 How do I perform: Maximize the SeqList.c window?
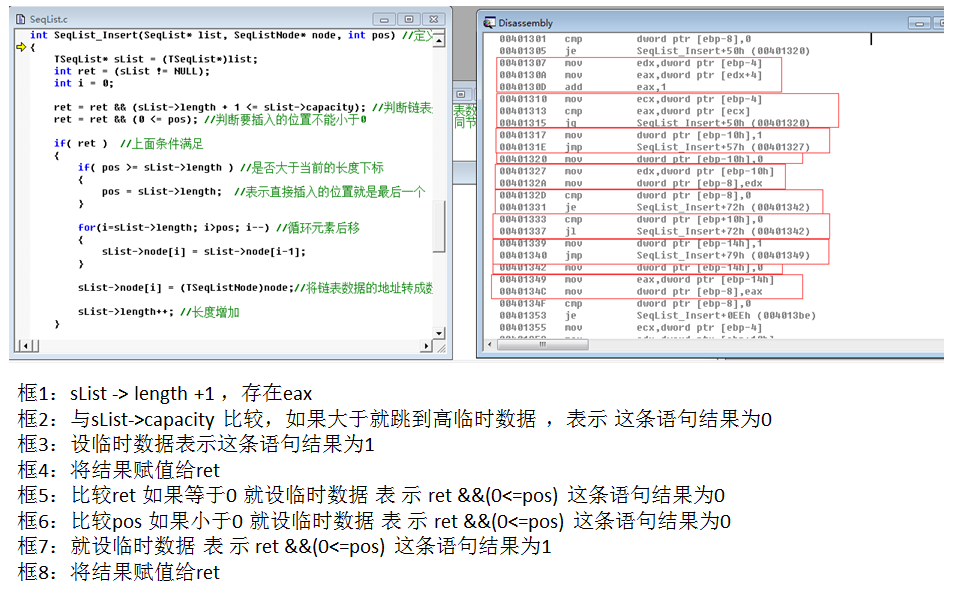(409, 19)
